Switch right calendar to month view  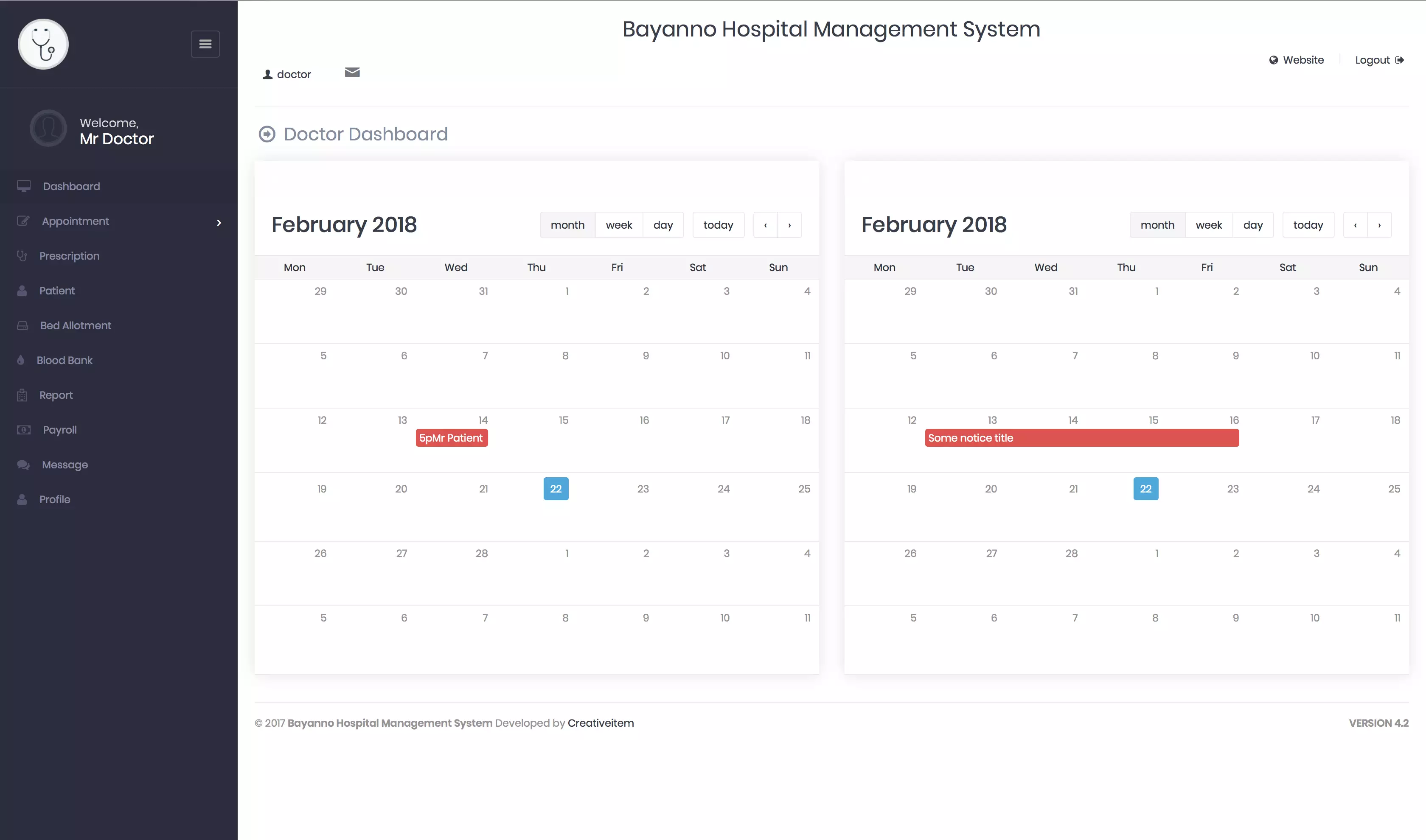pyautogui.click(x=1158, y=225)
